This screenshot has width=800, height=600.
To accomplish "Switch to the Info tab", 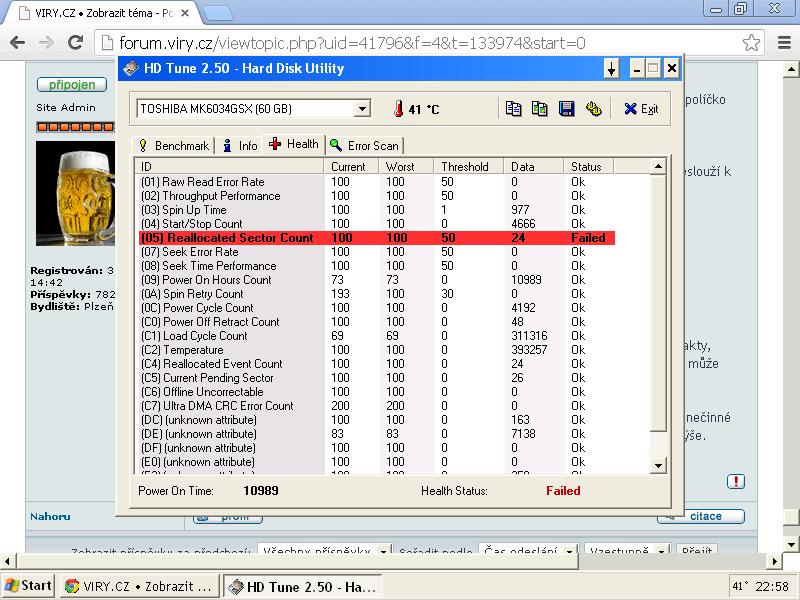I will click(x=240, y=146).
